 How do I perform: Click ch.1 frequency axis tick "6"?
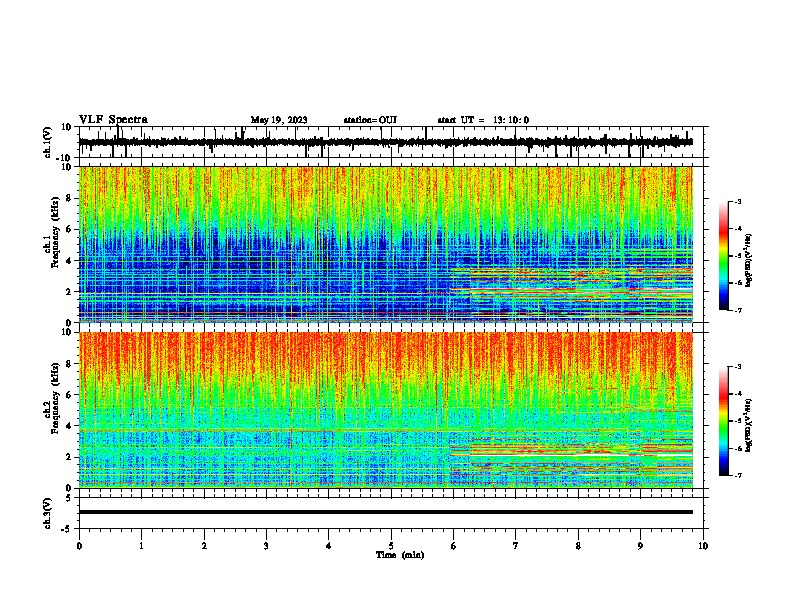pyautogui.click(x=69, y=229)
